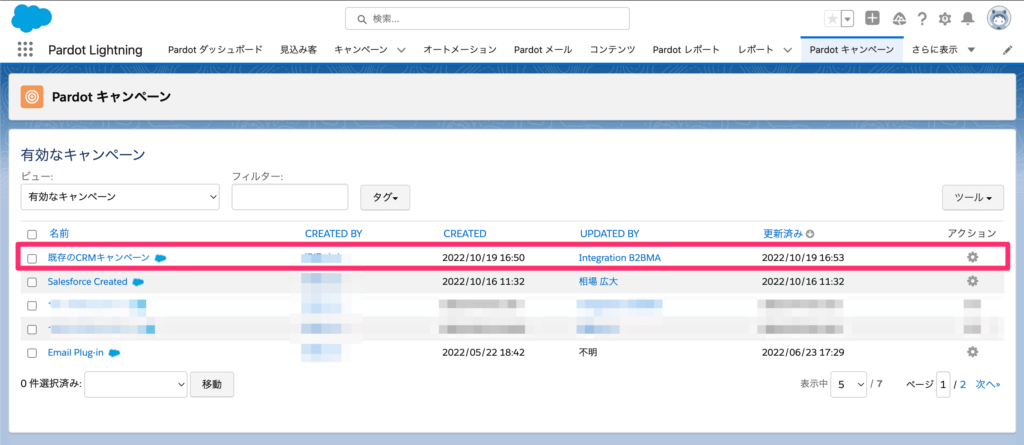The width and height of the screenshot is (1024, 445).
Task: Switch to Pardot ダッシュボード tab
Action: (x=215, y=50)
